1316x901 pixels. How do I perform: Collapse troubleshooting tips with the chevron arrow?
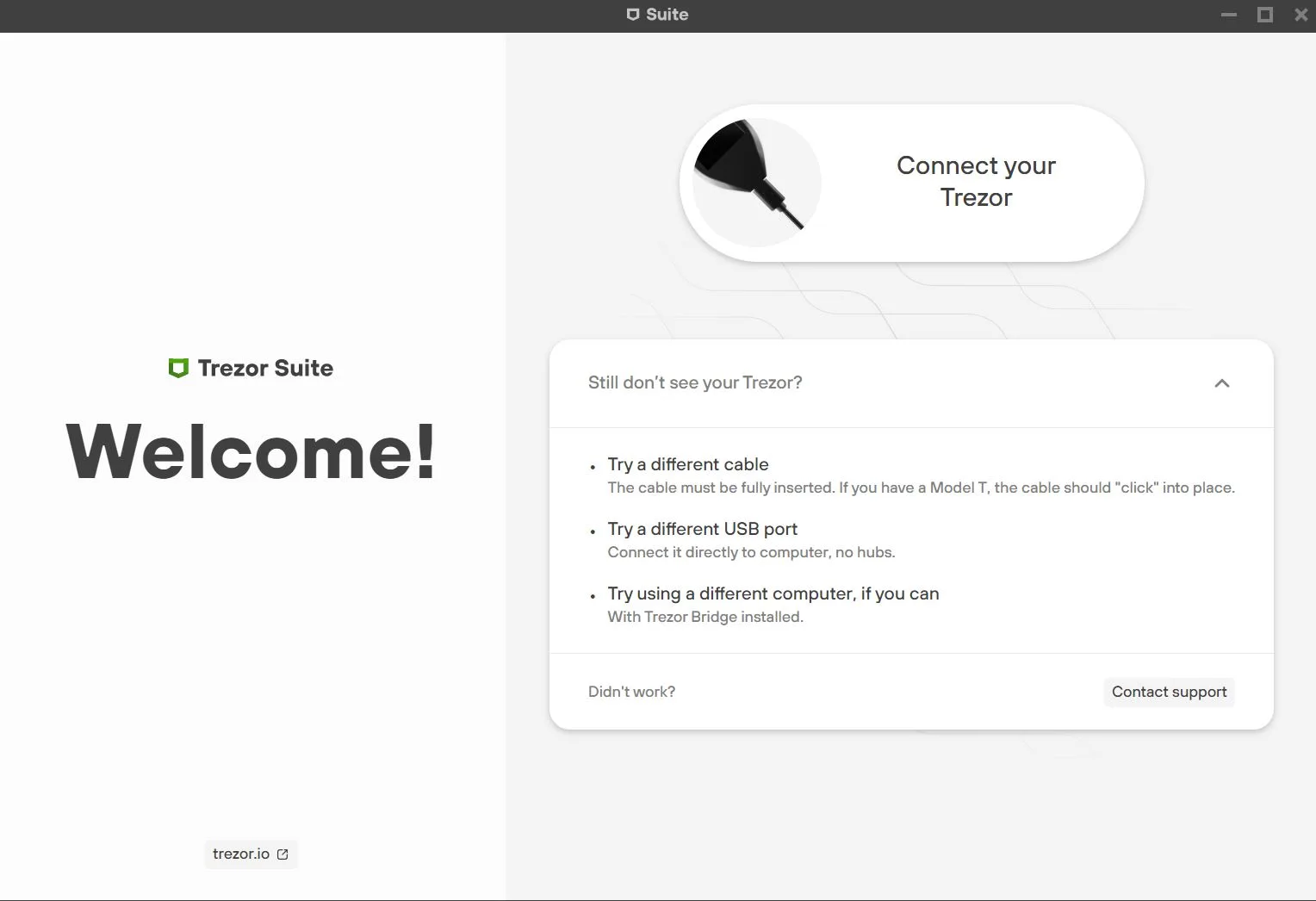(1221, 383)
